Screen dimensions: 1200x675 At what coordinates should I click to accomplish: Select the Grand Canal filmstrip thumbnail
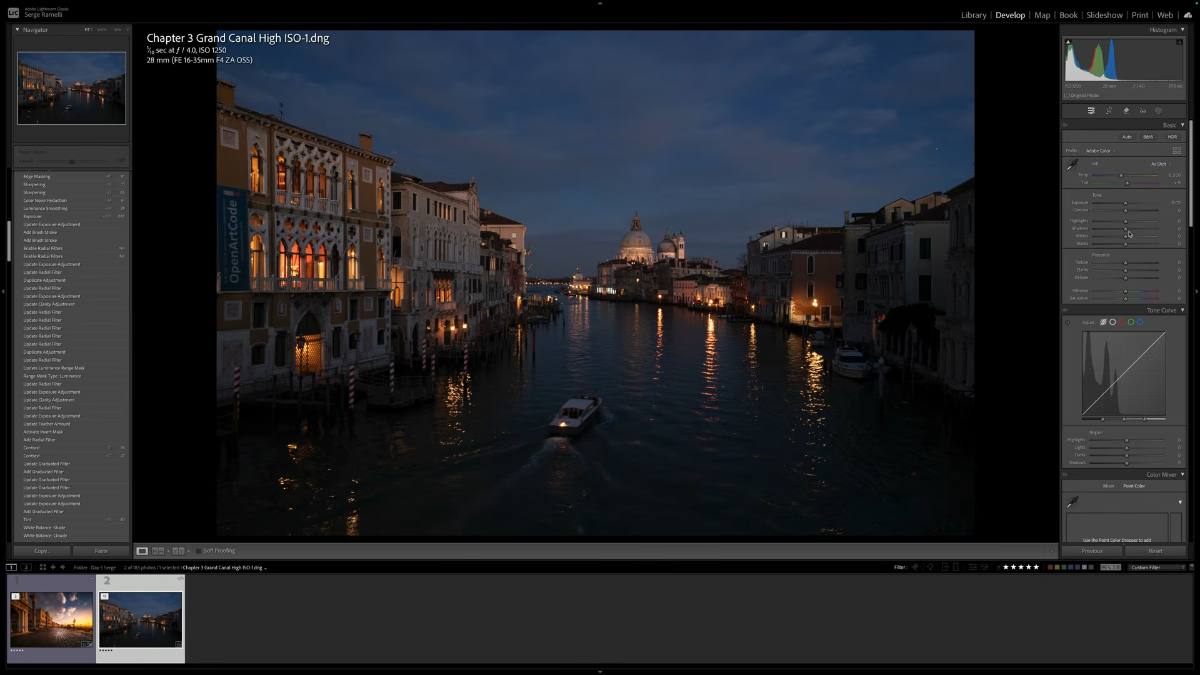click(x=141, y=619)
